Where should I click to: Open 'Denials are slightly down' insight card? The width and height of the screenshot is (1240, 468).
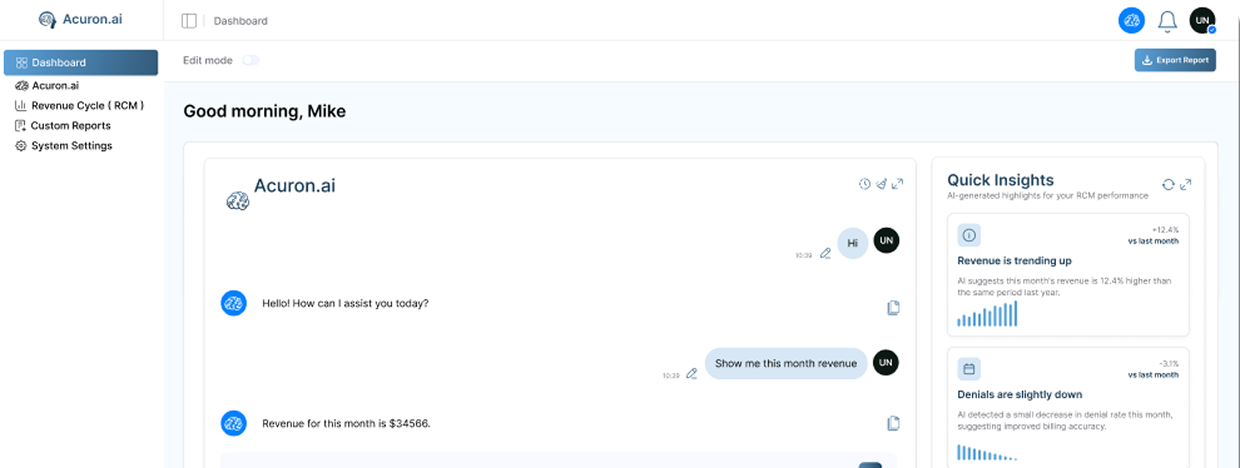pos(1068,407)
